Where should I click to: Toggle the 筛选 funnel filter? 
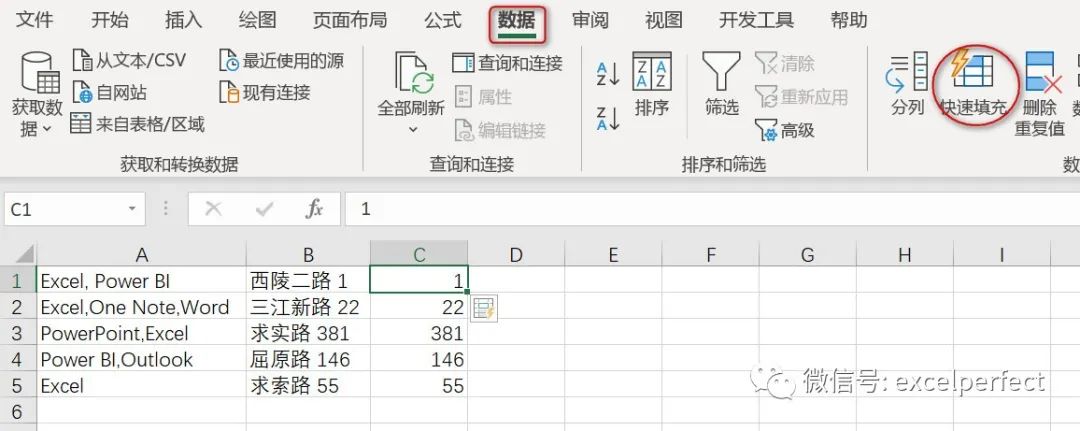721,84
